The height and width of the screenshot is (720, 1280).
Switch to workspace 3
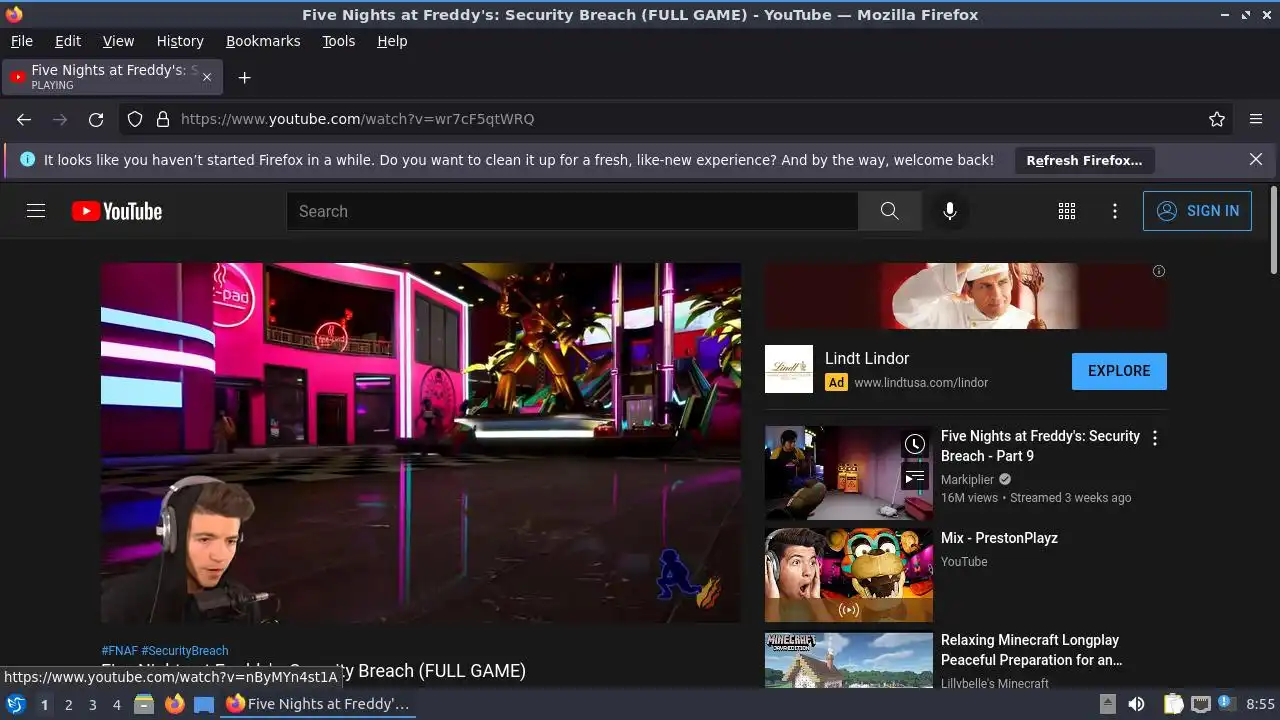click(92, 705)
